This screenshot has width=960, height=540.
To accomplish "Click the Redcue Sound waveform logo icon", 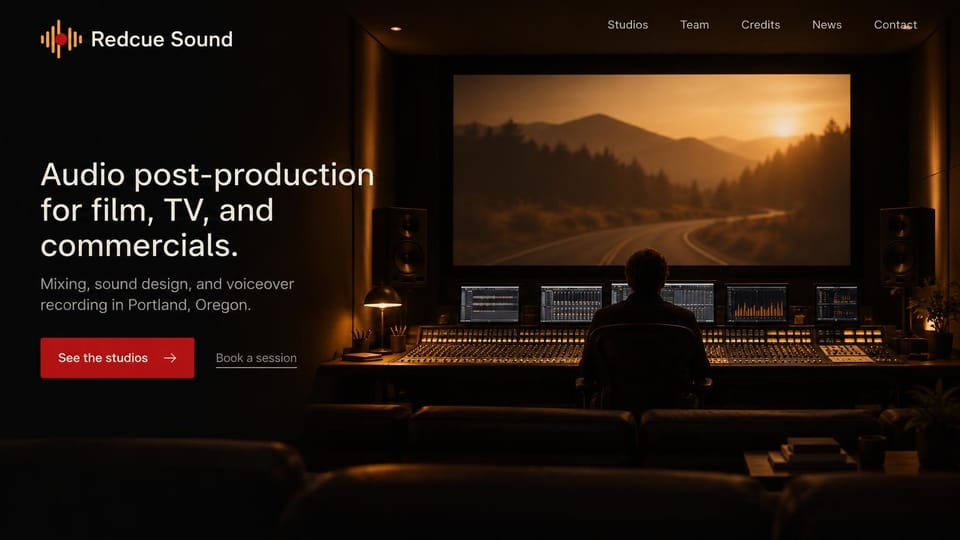I will [61, 39].
